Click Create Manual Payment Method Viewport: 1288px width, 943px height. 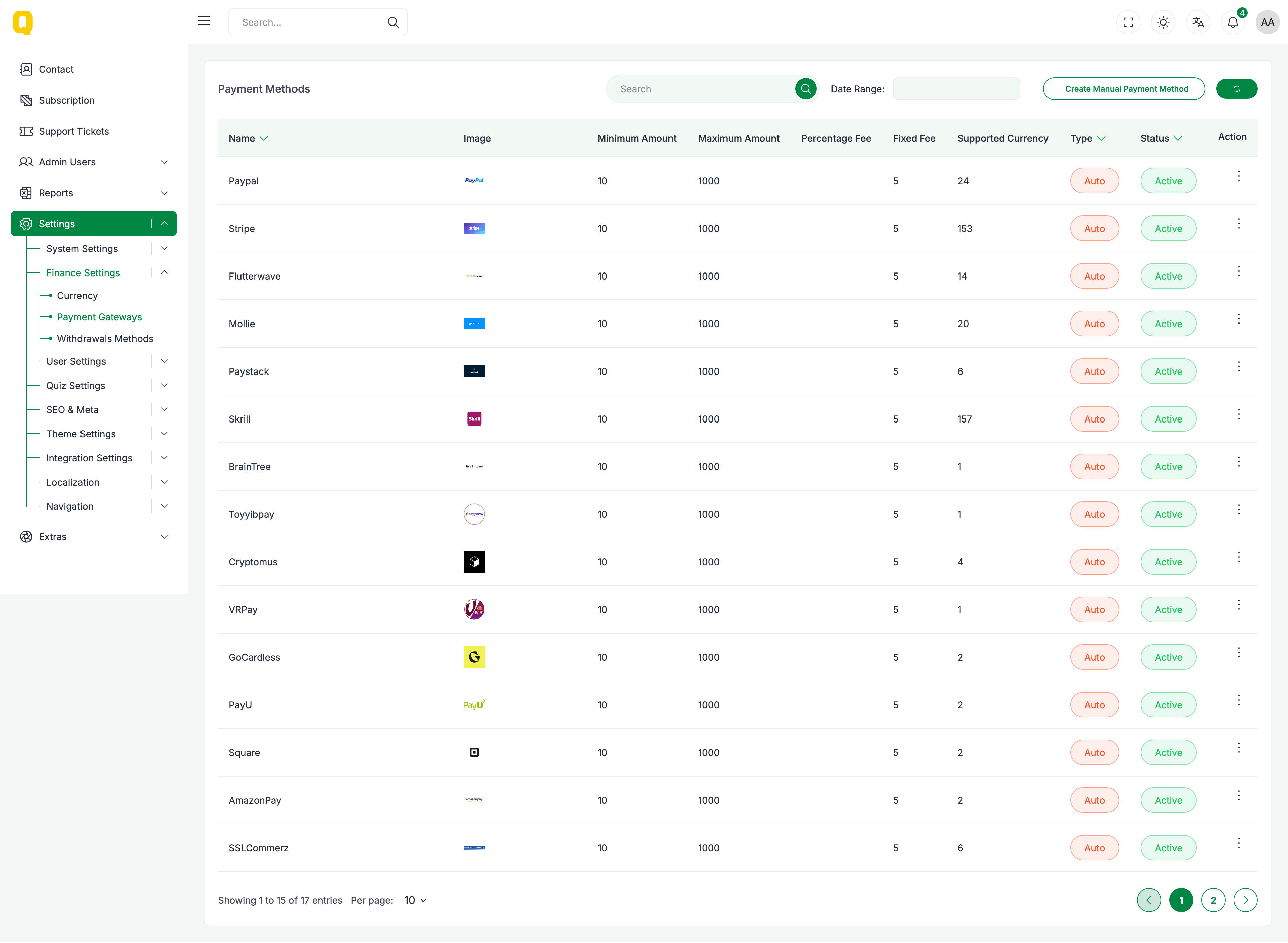tap(1124, 89)
